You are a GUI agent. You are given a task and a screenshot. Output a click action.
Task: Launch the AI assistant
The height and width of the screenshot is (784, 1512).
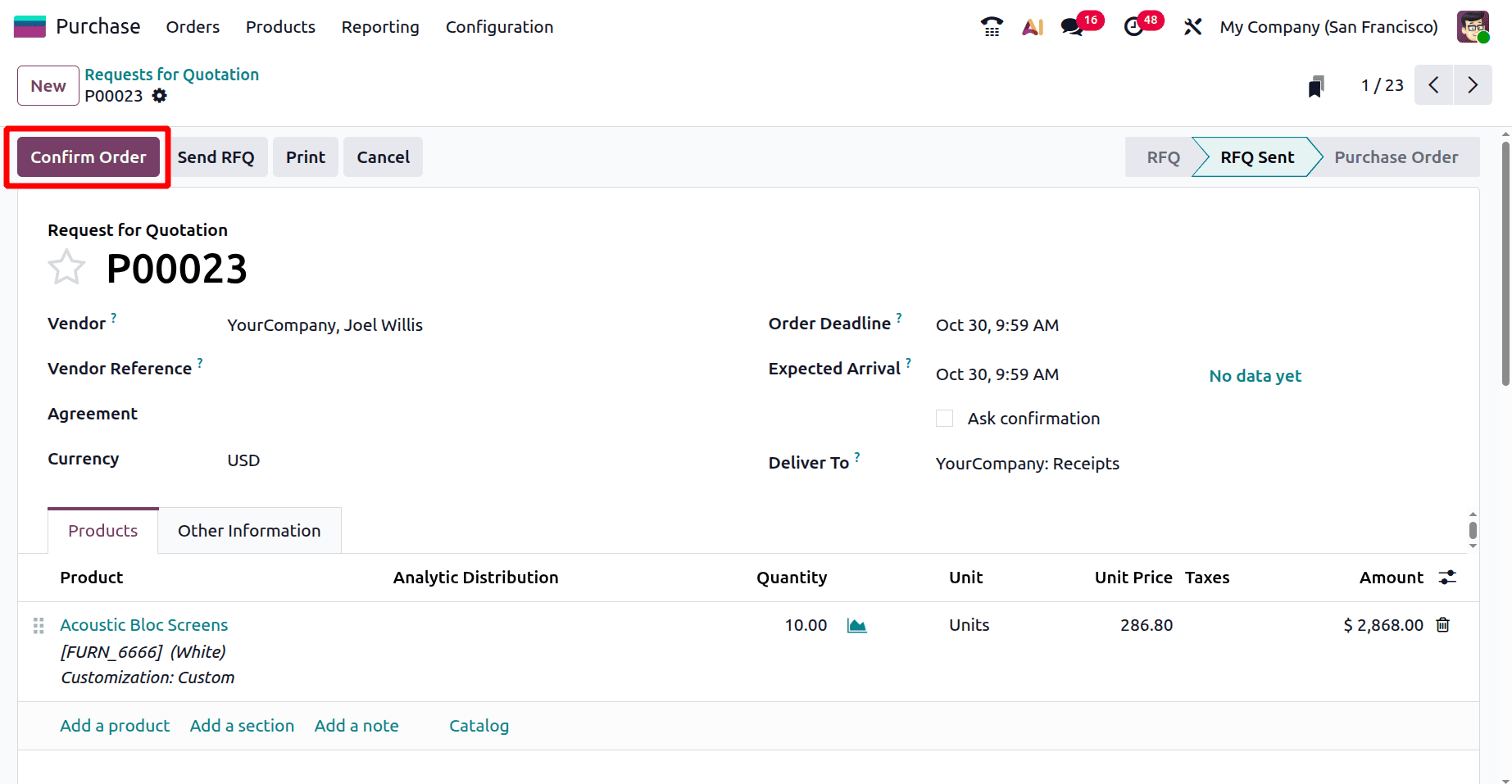tap(1032, 26)
